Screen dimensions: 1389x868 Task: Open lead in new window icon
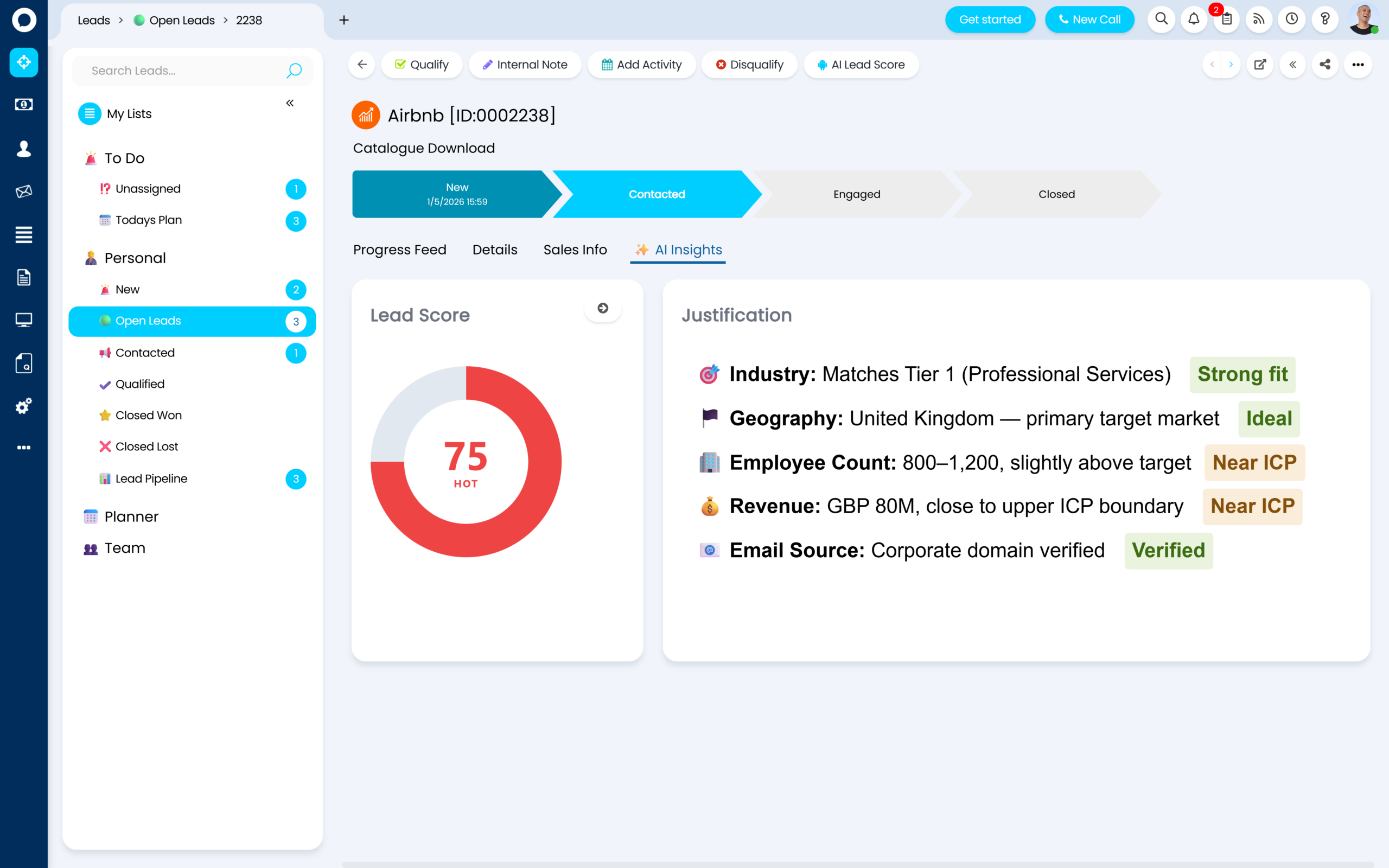(1260, 65)
